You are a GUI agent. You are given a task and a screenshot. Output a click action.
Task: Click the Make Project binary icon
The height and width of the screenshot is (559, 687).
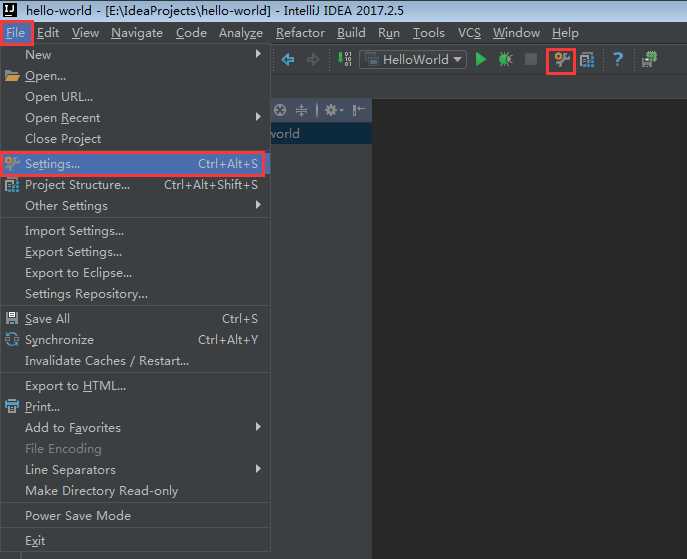click(344, 59)
